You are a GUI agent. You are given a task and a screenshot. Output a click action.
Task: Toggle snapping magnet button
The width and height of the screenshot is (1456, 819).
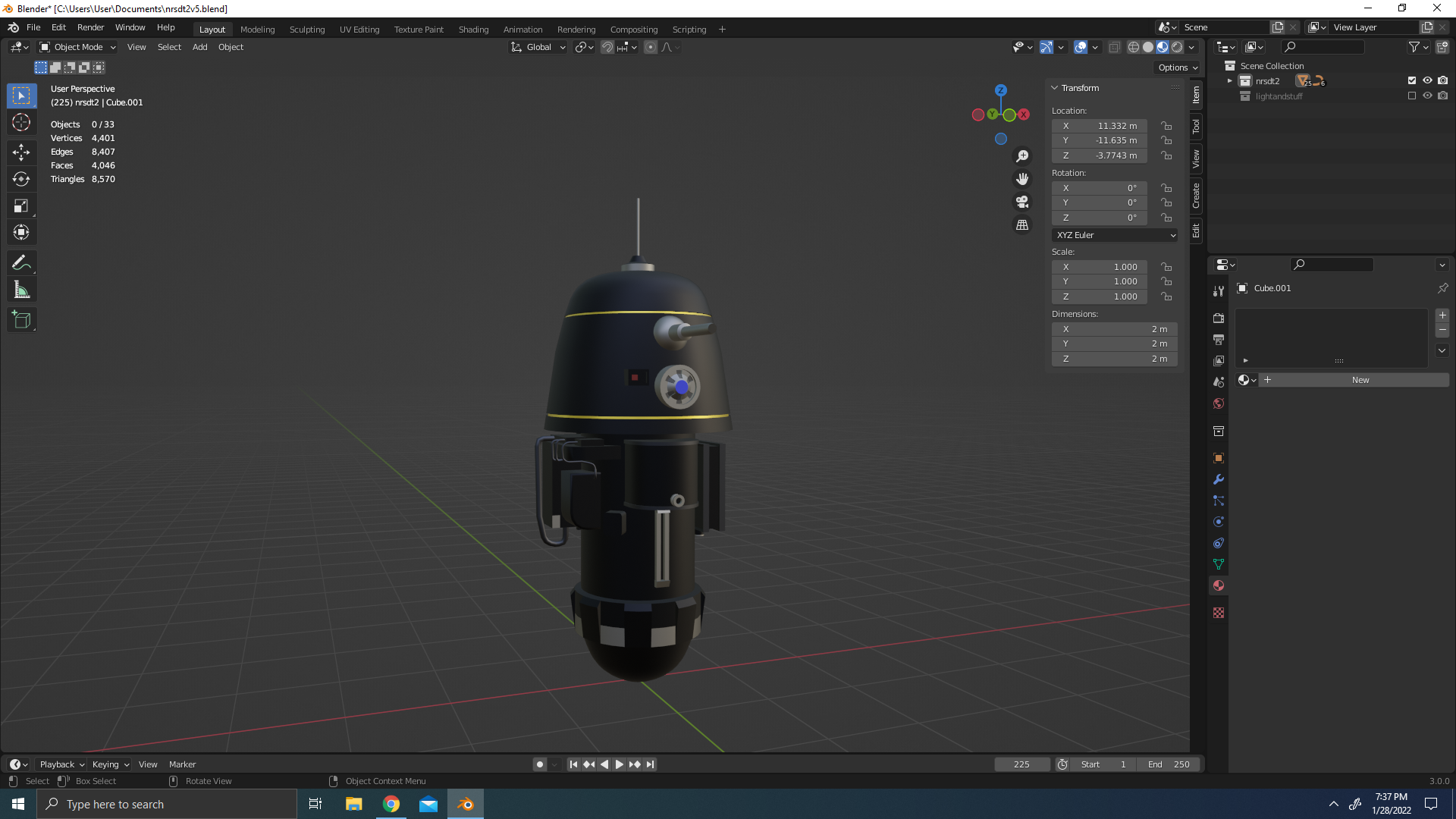click(x=607, y=47)
